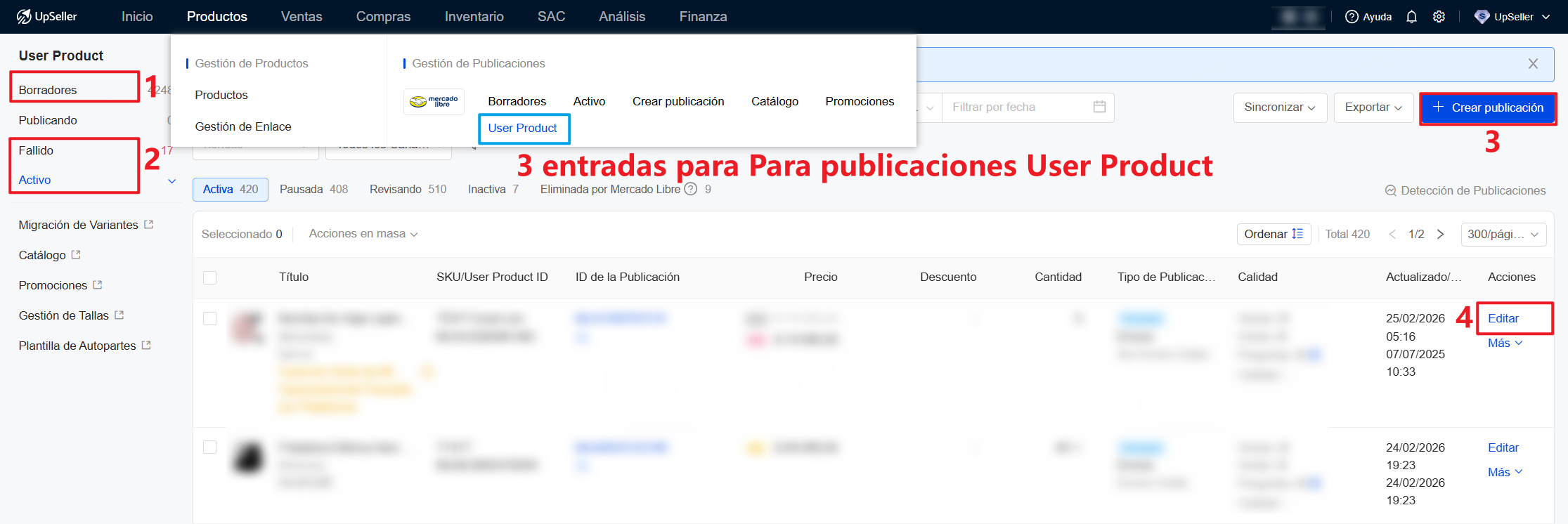Go to next page arrow

click(x=1440, y=234)
